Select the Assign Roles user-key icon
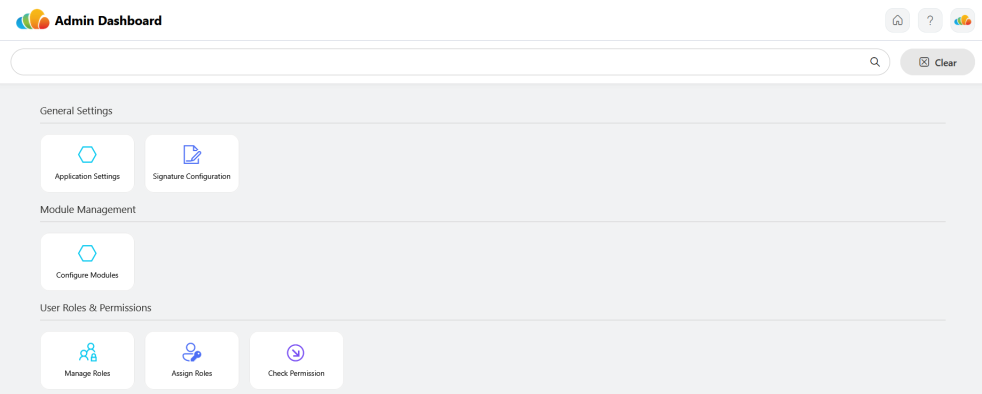 tap(192, 352)
